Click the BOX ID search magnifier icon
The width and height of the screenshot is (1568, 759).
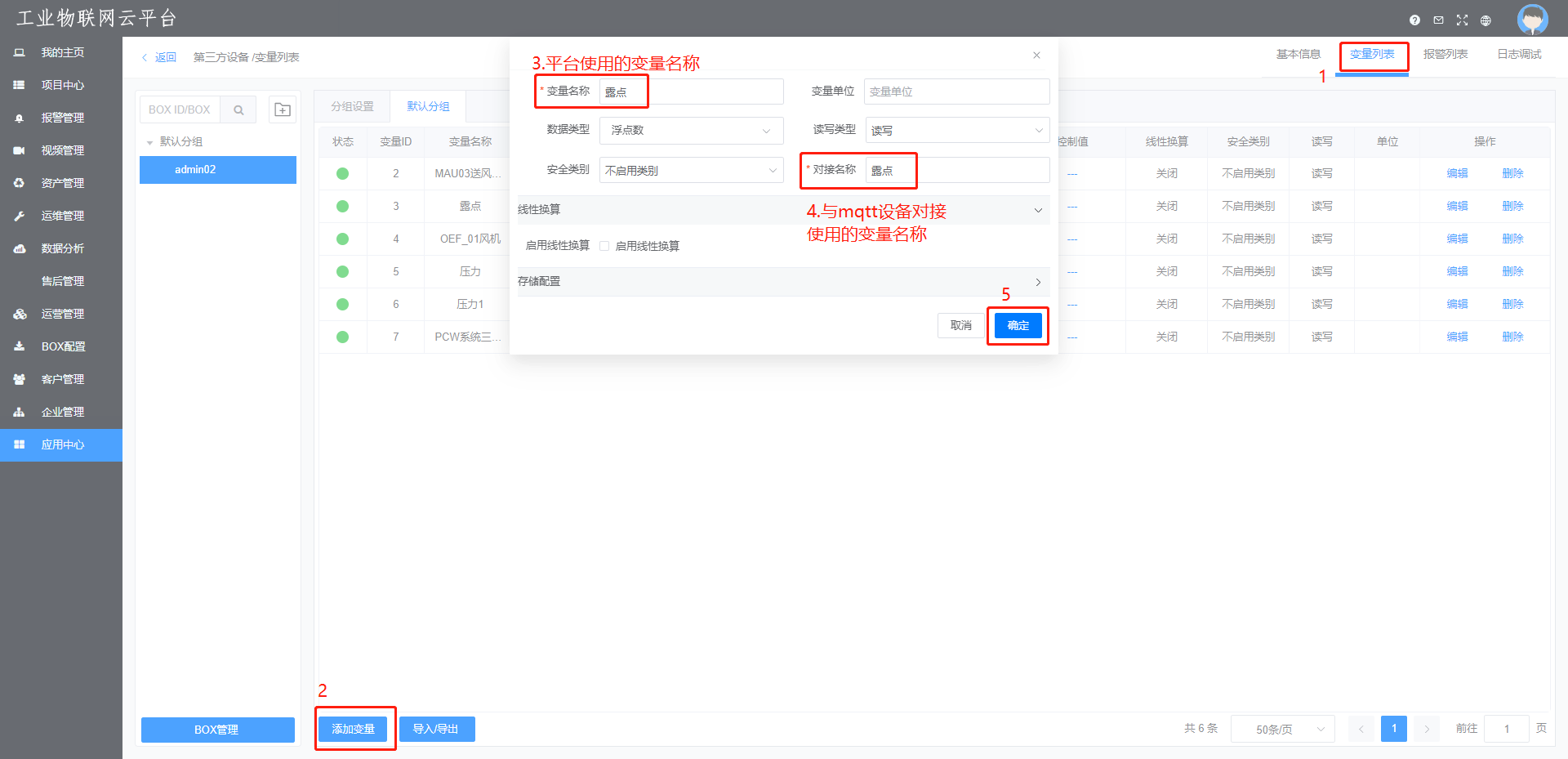238,109
